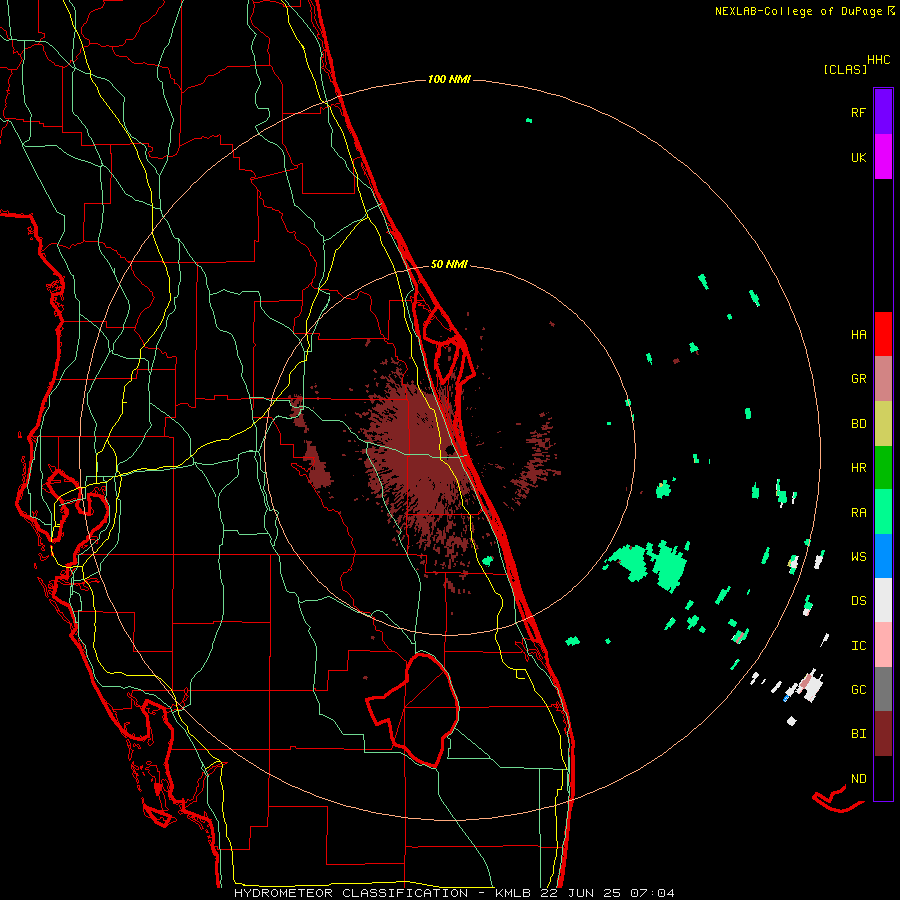
Task: Click the 'GC' legend label
Action: [x=858, y=690]
